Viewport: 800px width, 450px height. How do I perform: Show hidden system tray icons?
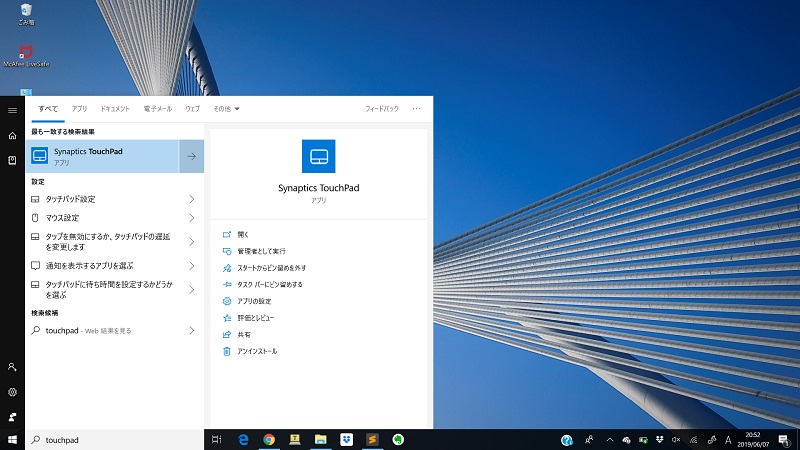tap(609, 440)
